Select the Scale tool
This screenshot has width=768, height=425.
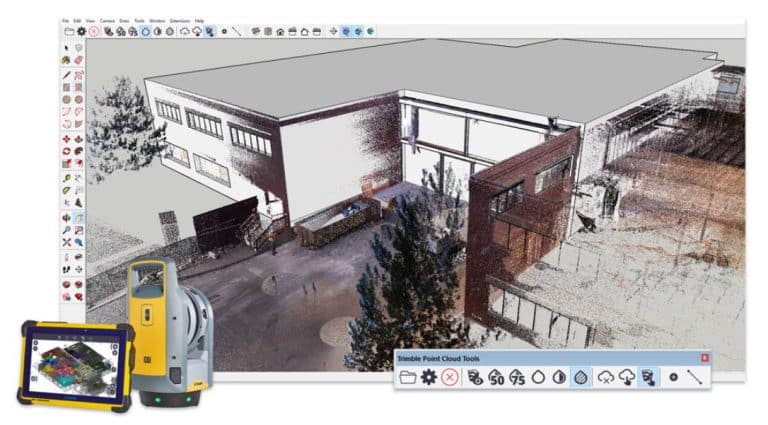(67, 164)
